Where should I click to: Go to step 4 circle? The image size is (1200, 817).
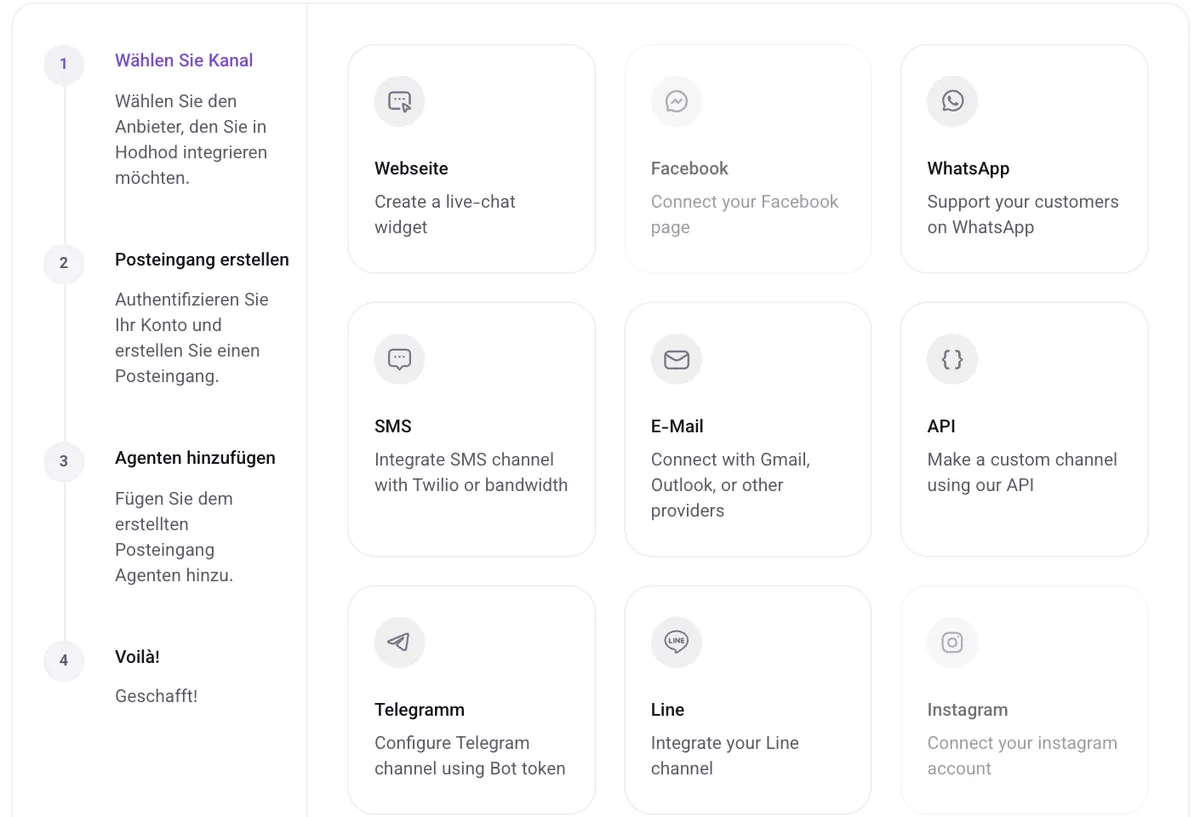[64, 660]
